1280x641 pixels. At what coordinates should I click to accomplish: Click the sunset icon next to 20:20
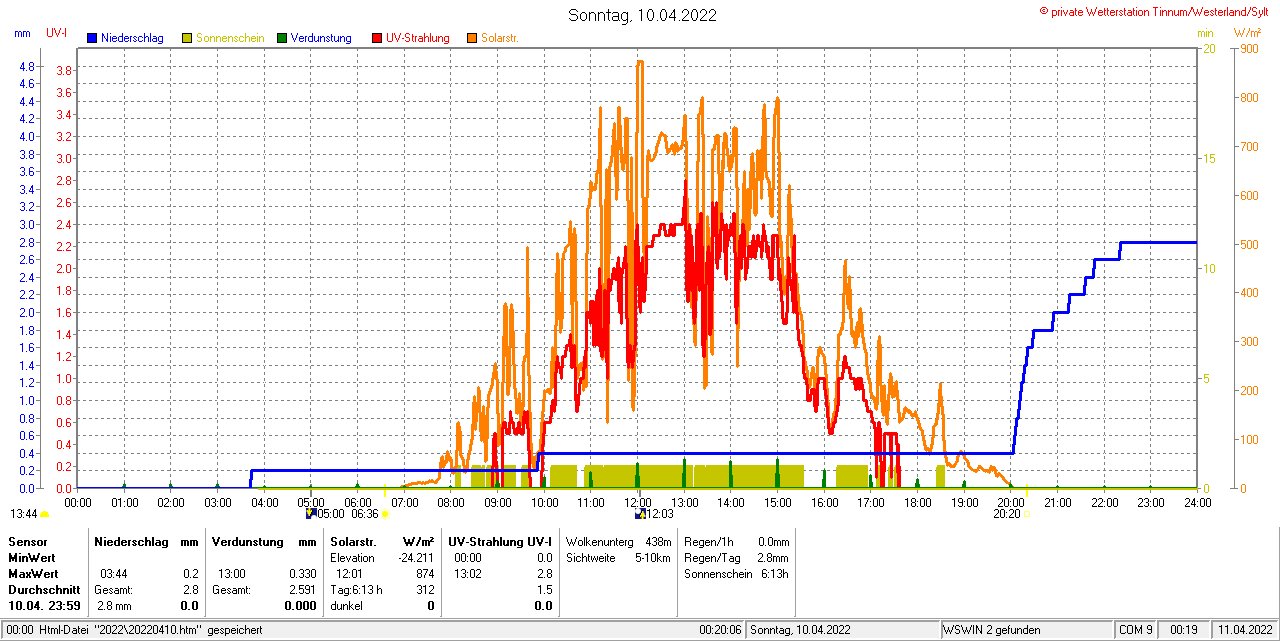click(1025, 514)
